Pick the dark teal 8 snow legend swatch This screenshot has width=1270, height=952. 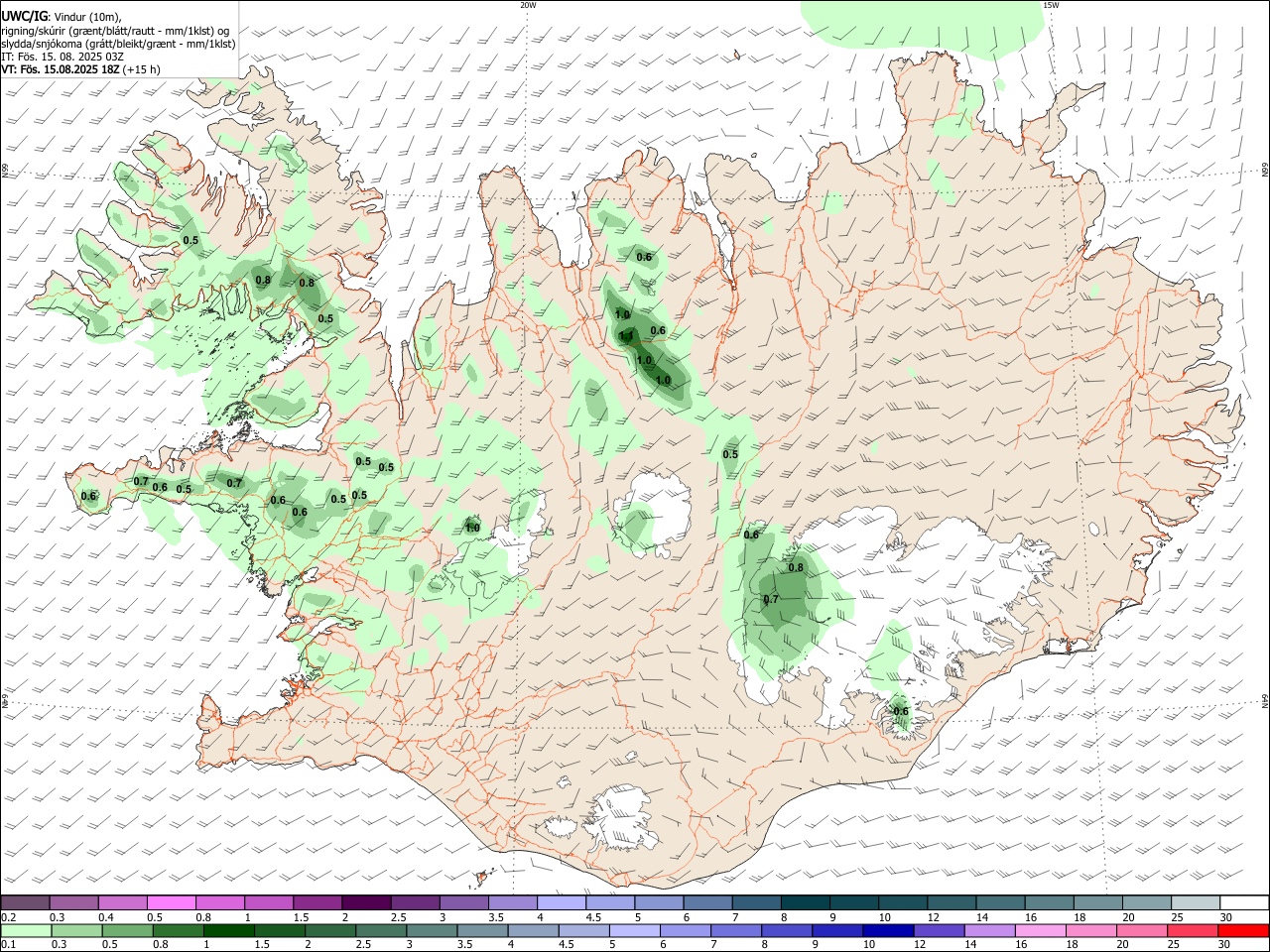pyautogui.click(x=805, y=902)
